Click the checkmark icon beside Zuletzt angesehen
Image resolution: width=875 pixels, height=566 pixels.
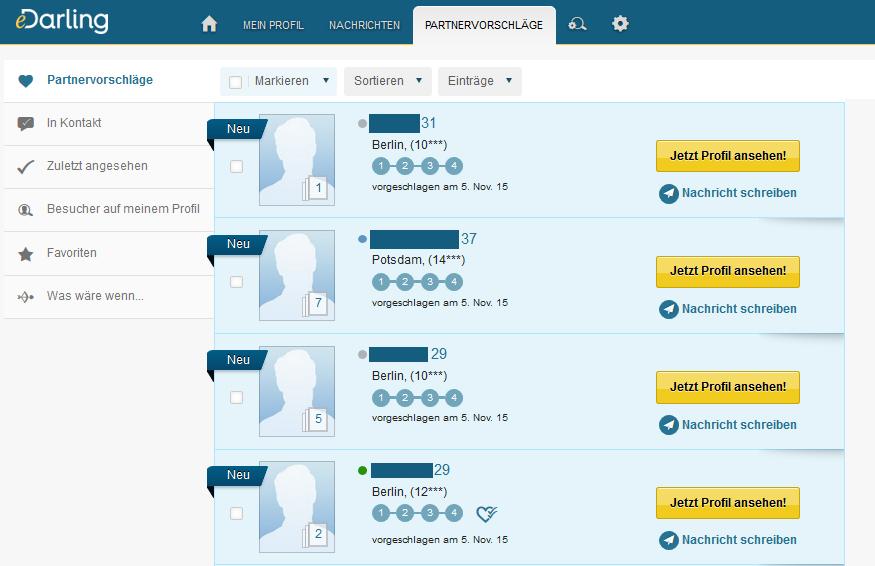pyautogui.click(x=26, y=166)
